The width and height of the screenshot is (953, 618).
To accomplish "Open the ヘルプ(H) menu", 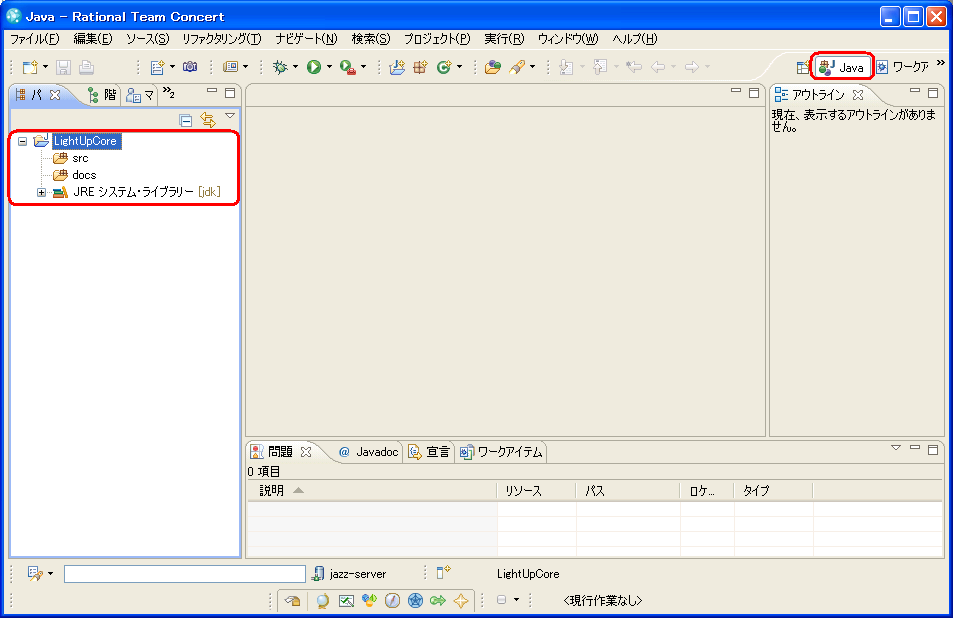I will (635, 39).
